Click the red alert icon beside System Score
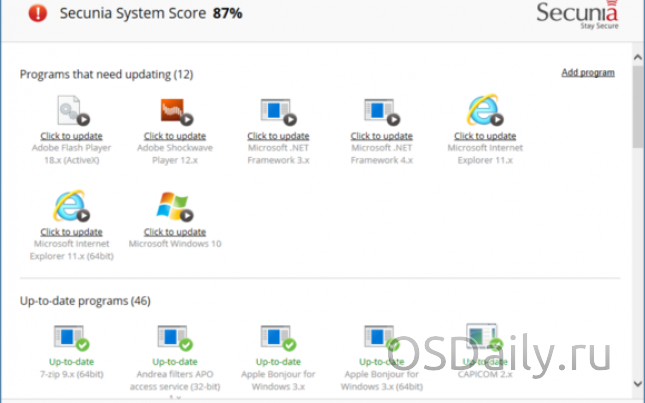 point(38,14)
